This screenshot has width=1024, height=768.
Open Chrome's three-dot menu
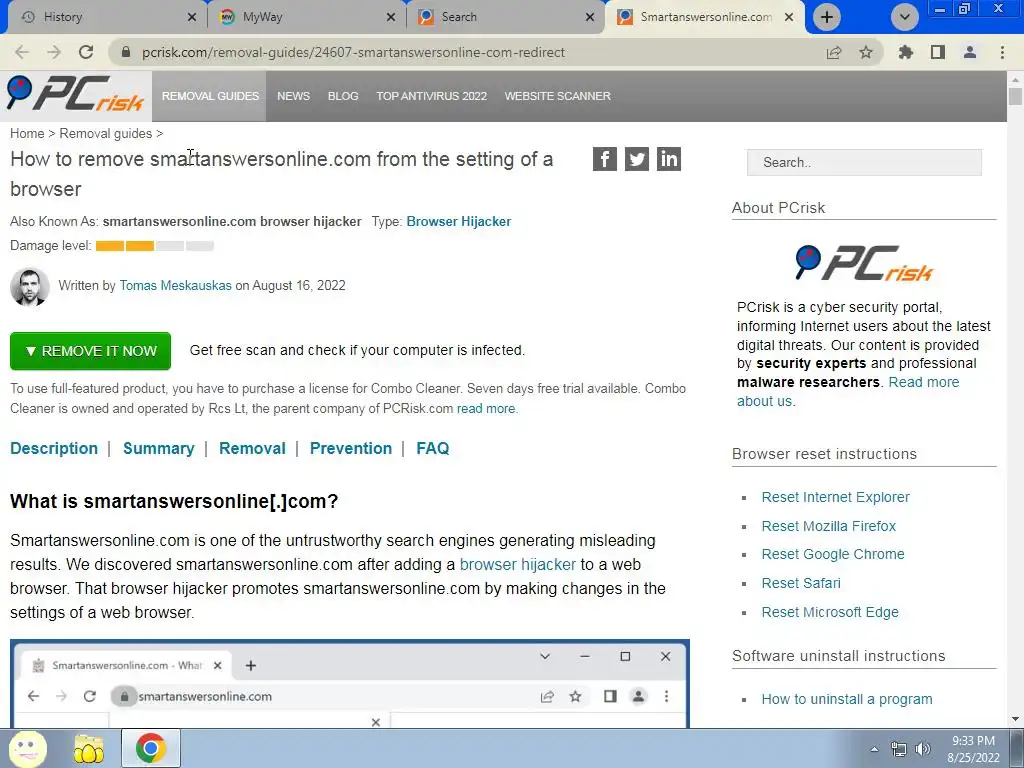tap(1002, 52)
